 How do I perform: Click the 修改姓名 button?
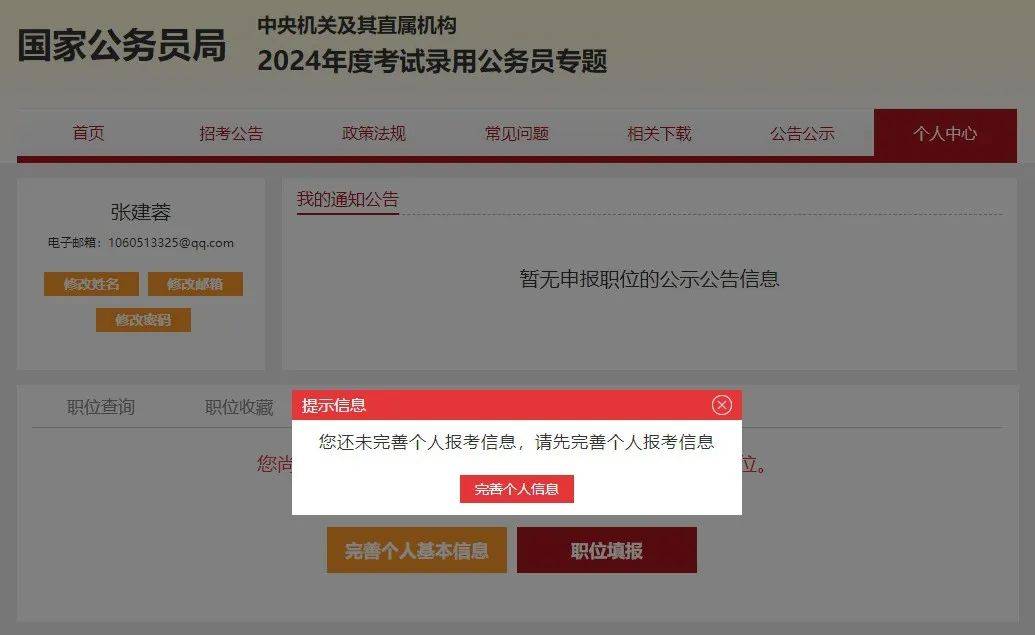click(91, 284)
